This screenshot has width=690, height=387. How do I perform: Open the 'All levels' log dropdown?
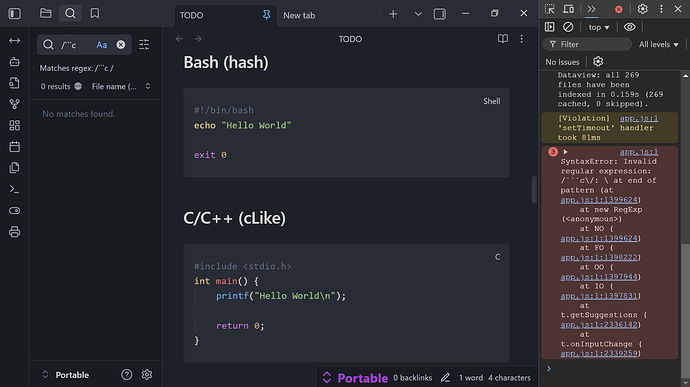coord(658,44)
